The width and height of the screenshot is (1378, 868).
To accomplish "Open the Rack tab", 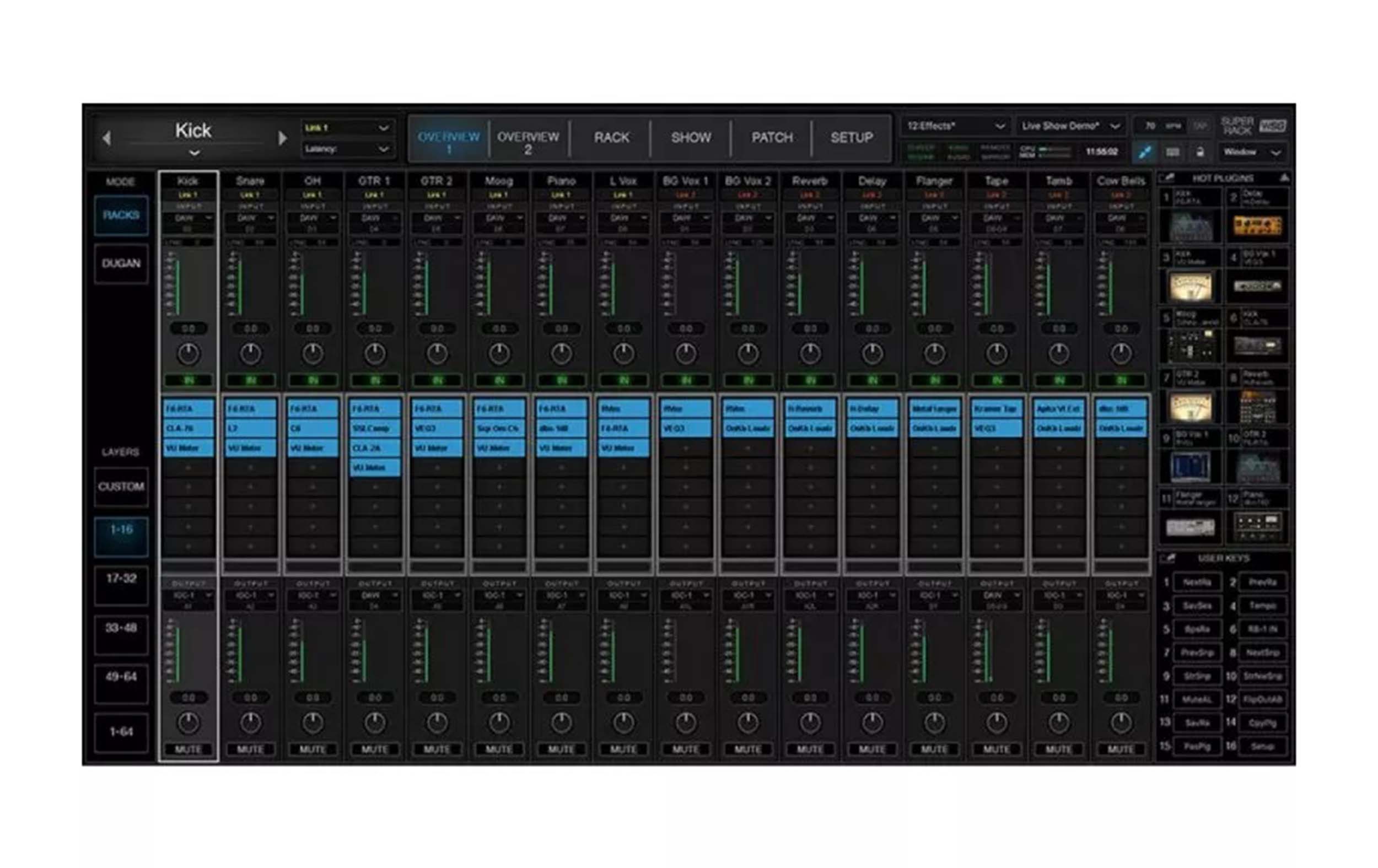I will 611,138.
